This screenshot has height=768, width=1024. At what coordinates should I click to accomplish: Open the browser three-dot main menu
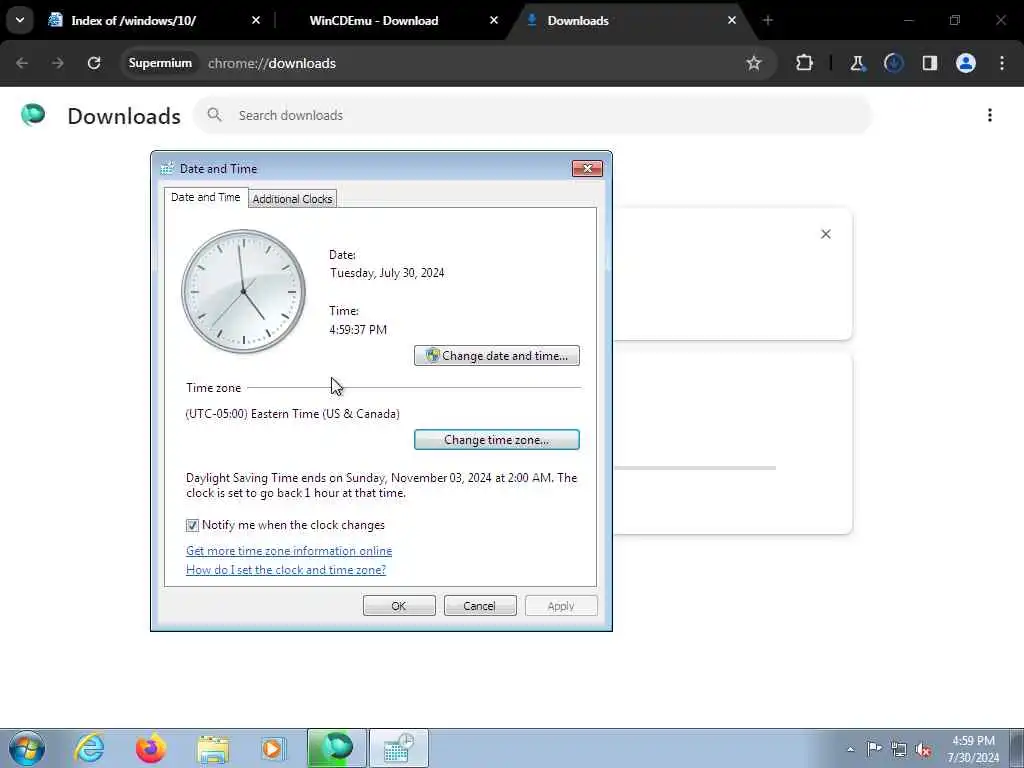tap(1002, 63)
